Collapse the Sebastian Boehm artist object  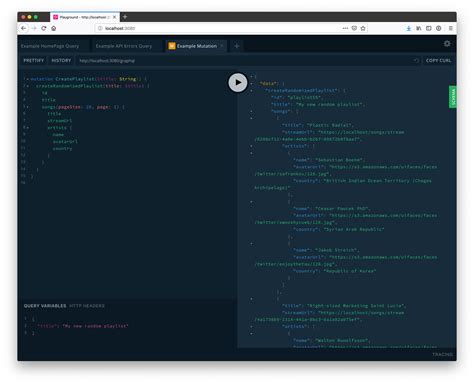(x=252, y=153)
